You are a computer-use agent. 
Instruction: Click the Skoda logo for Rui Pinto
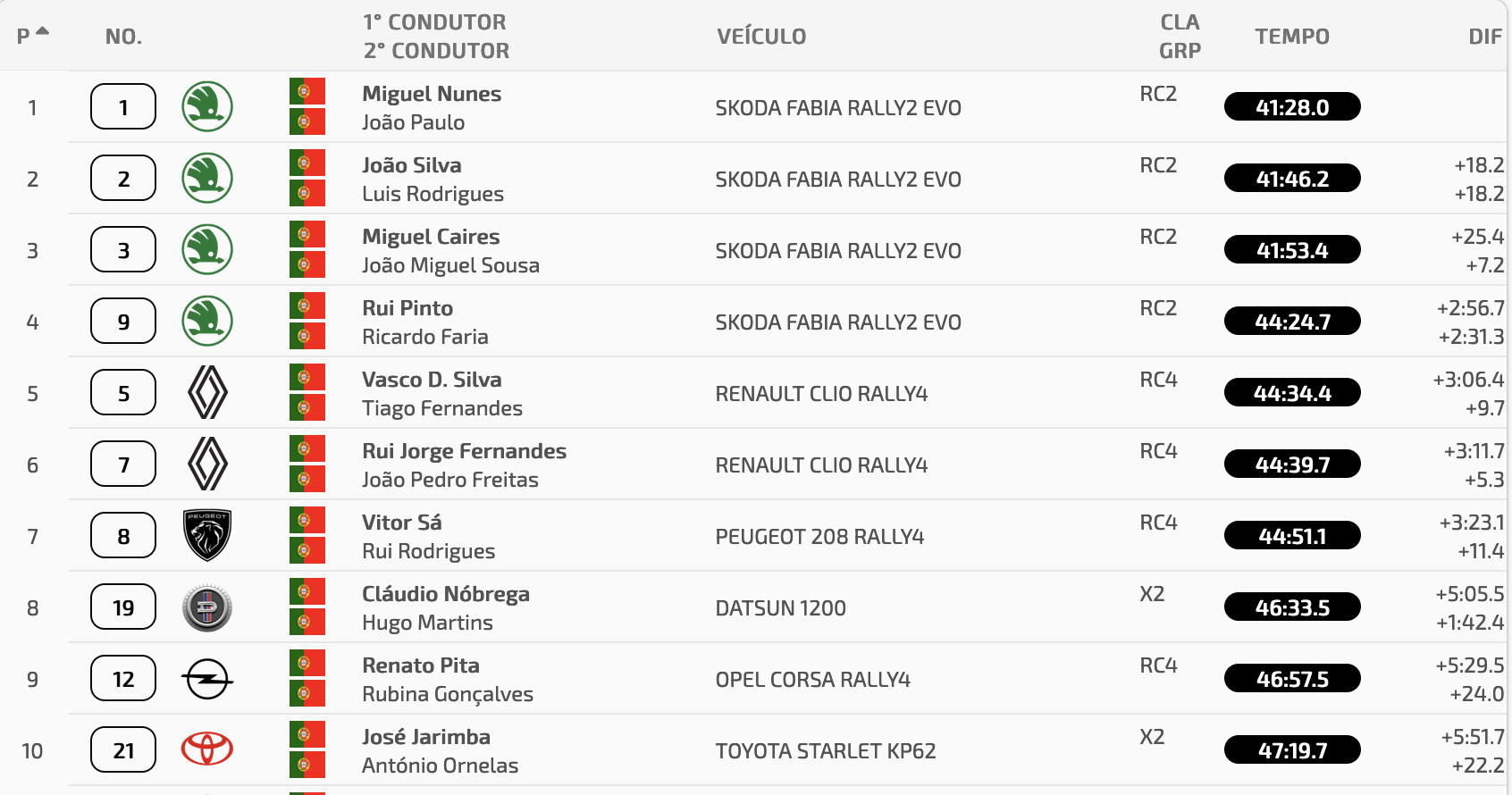207,322
